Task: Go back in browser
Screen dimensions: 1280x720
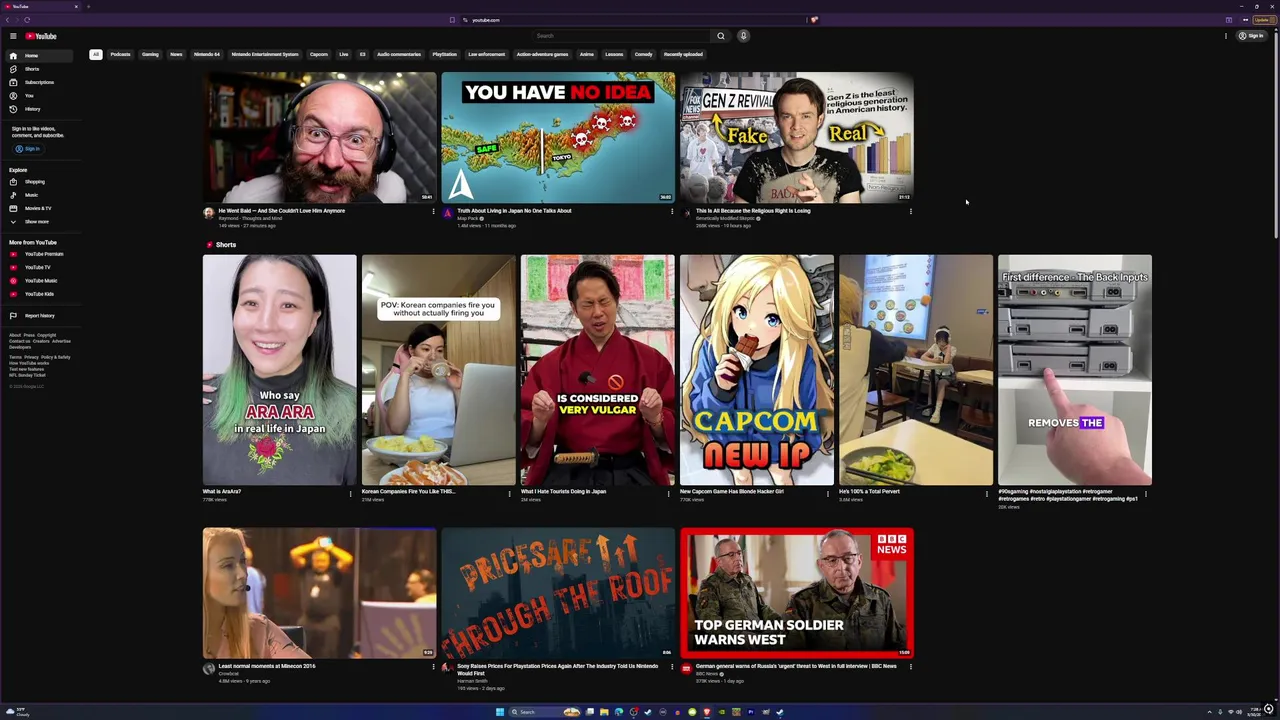Action: coord(6,20)
